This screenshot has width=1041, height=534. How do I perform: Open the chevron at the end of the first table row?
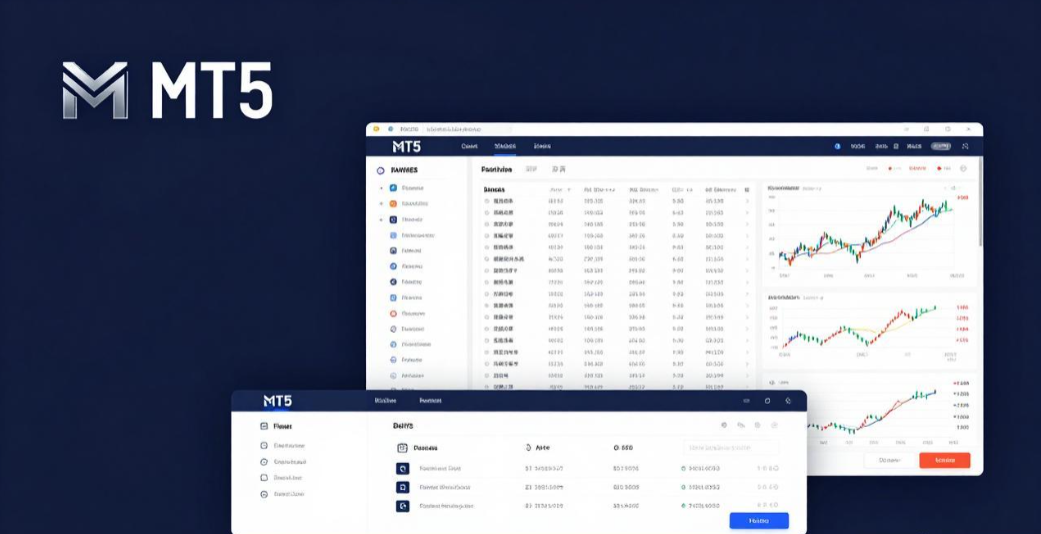(747, 200)
